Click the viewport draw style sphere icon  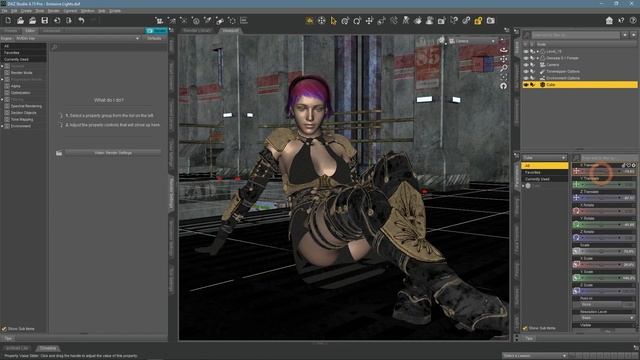[441, 40]
